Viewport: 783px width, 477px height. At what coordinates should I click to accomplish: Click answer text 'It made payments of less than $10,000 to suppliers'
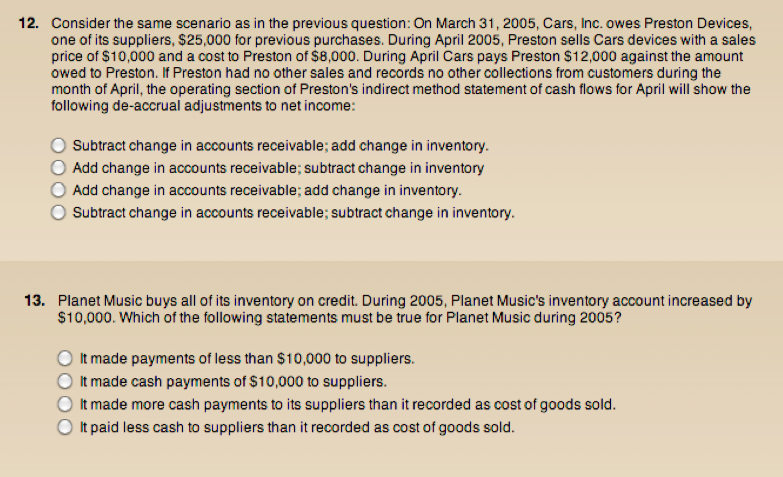click(247, 359)
